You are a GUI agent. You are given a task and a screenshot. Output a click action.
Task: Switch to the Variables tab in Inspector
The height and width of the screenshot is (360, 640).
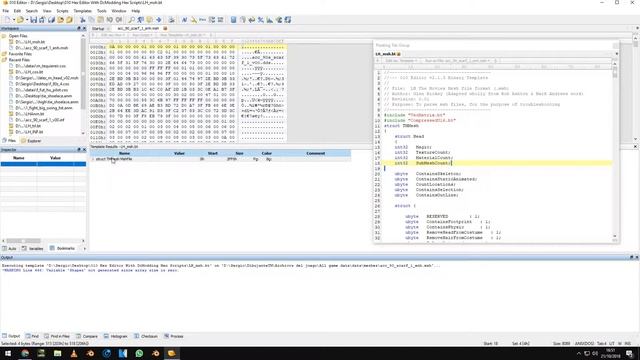coord(33,248)
